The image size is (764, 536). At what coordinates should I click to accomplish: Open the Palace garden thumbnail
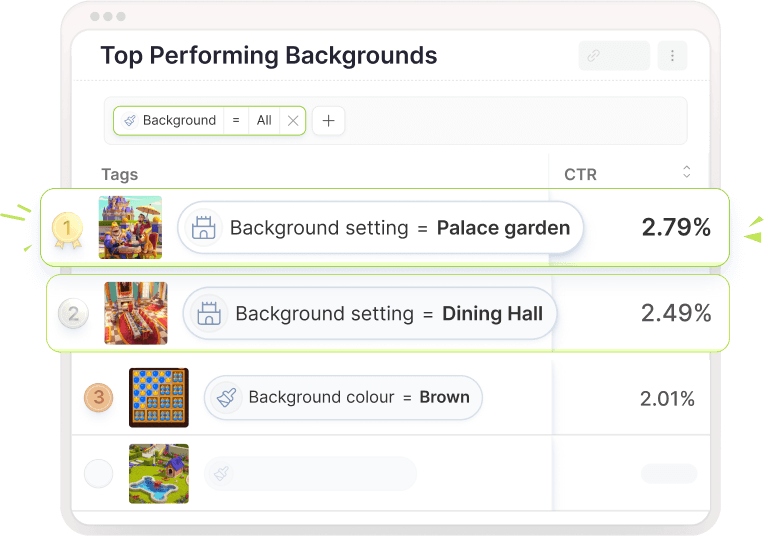click(x=130, y=228)
